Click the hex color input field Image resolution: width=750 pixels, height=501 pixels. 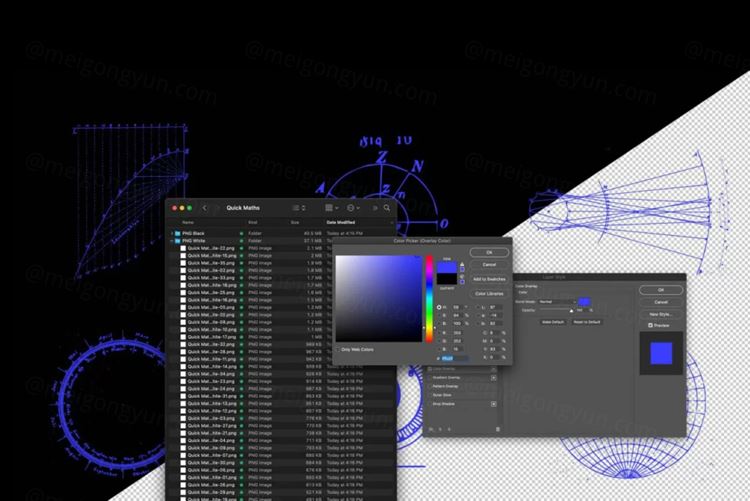click(x=455, y=357)
